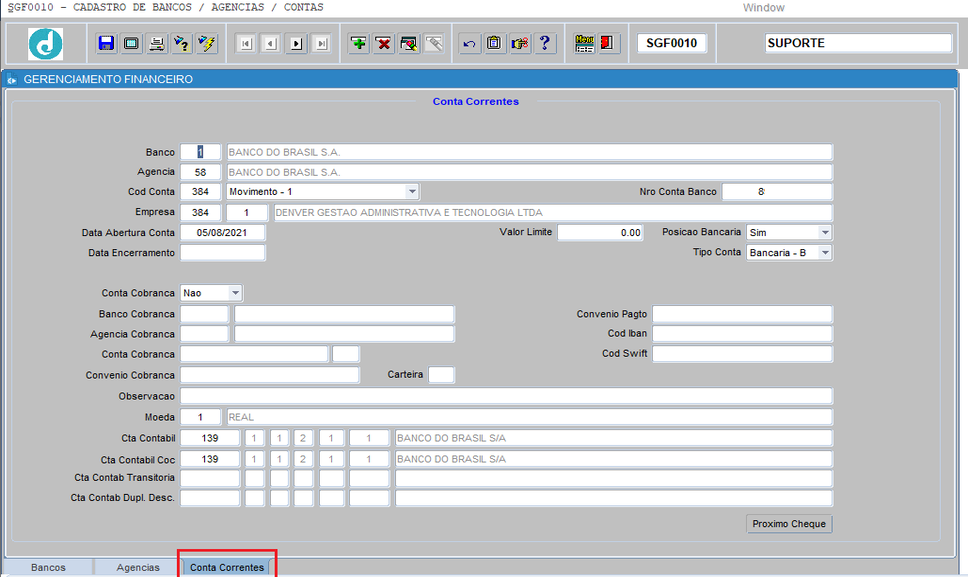Click the blue Undo arrow icon
This screenshot has width=968, height=577.
pyautogui.click(x=470, y=43)
